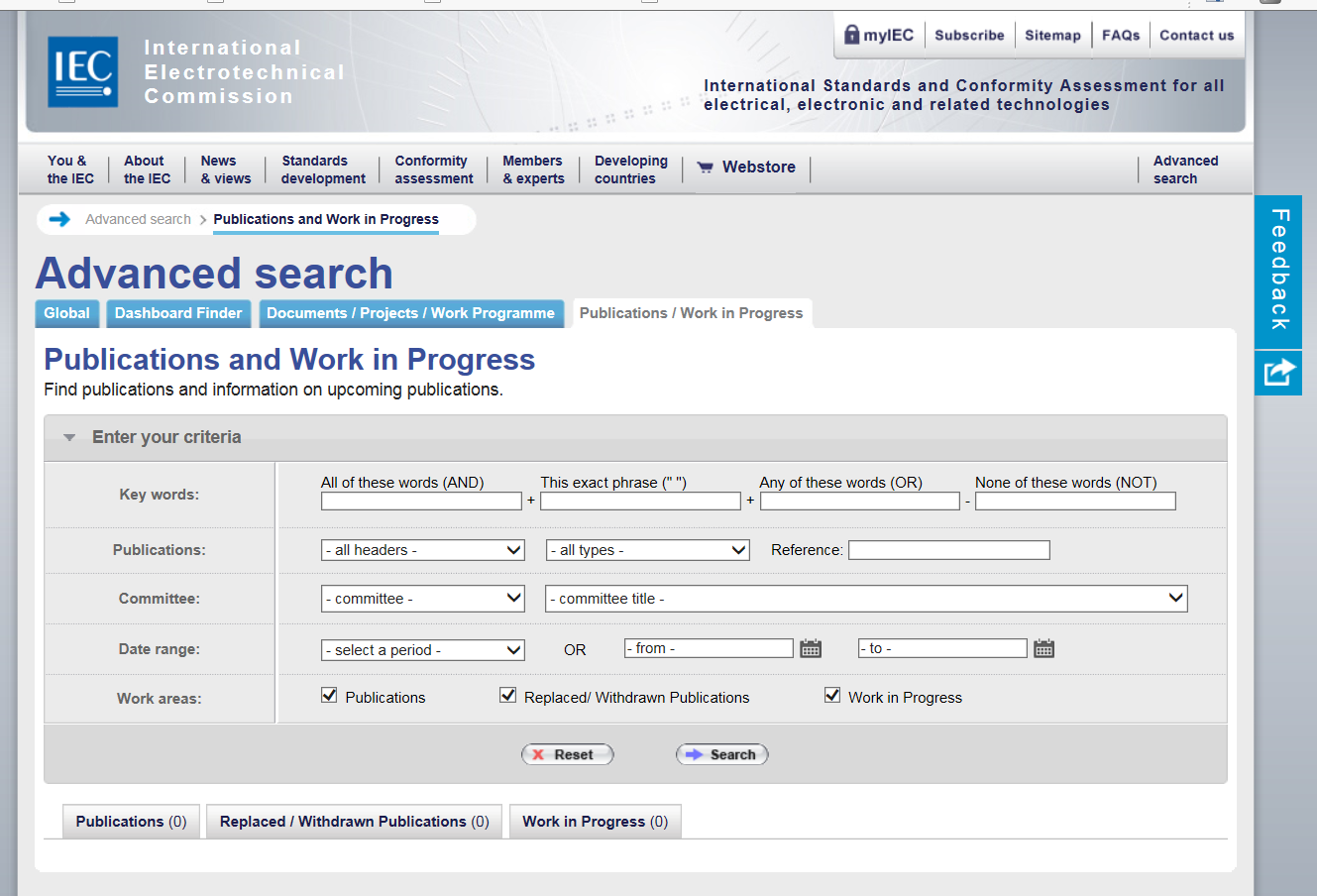The height and width of the screenshot is (896, 1317).
Task: Toggle the Publications work area checkbox
Action: pyautogui.click(x=329, y=696)
